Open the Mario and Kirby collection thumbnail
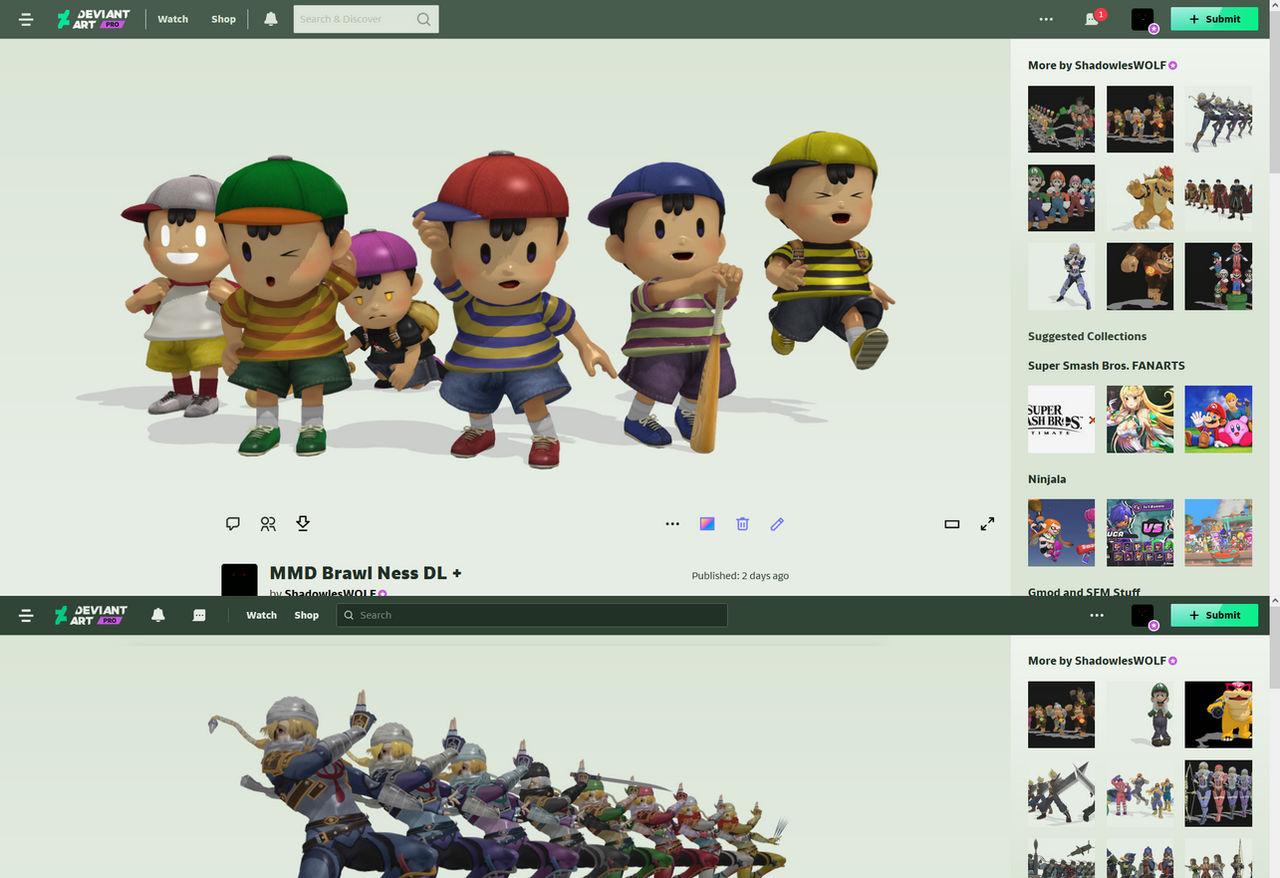 click(x=1218, y=419)
